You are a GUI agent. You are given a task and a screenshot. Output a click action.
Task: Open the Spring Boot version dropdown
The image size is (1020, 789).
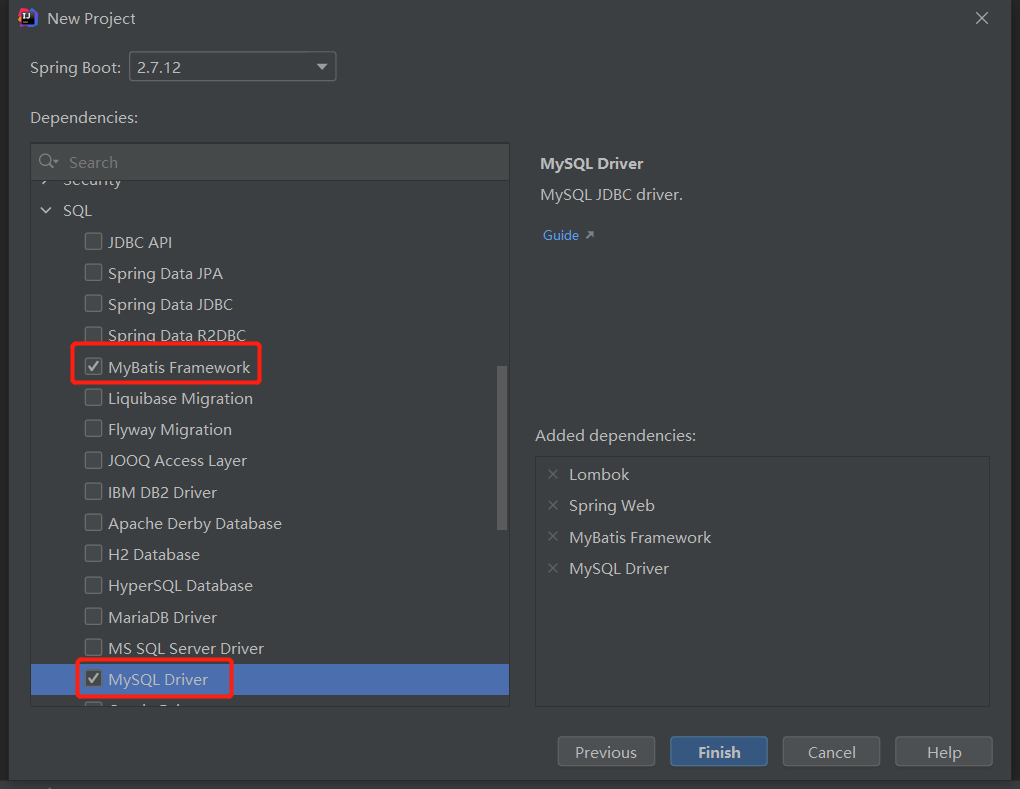pos(233,68)
